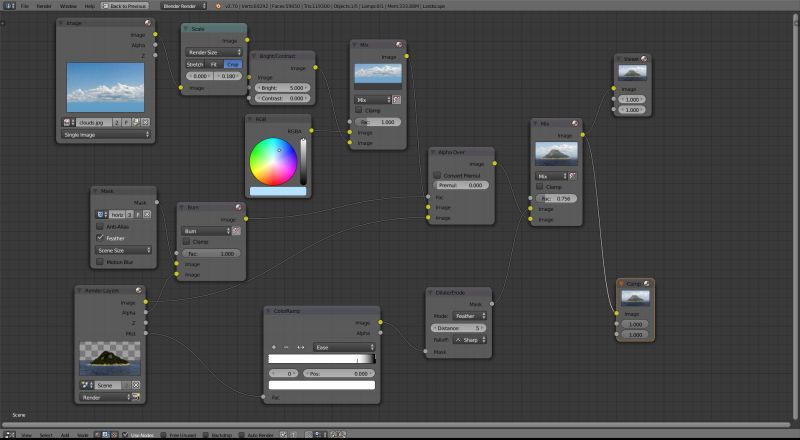Screen dimensions: 800x440
Task: Open first Mix node blend type dropdown
Action: pyautogui.click(x=373, y=100)
